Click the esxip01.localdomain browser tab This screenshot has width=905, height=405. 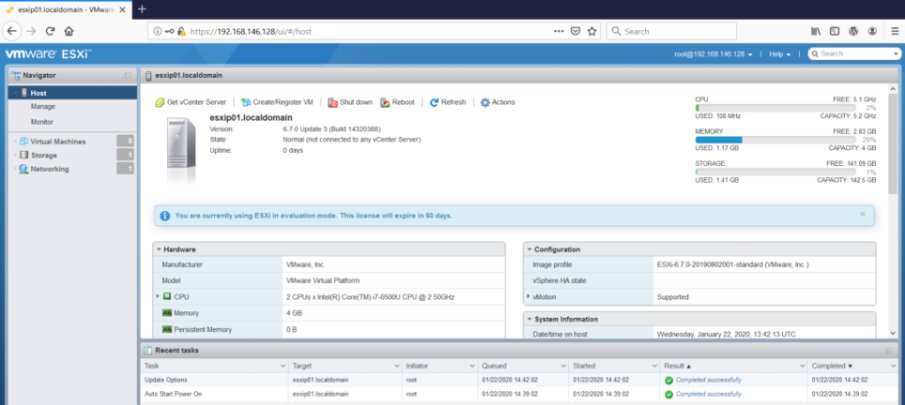tap(65, 9)
